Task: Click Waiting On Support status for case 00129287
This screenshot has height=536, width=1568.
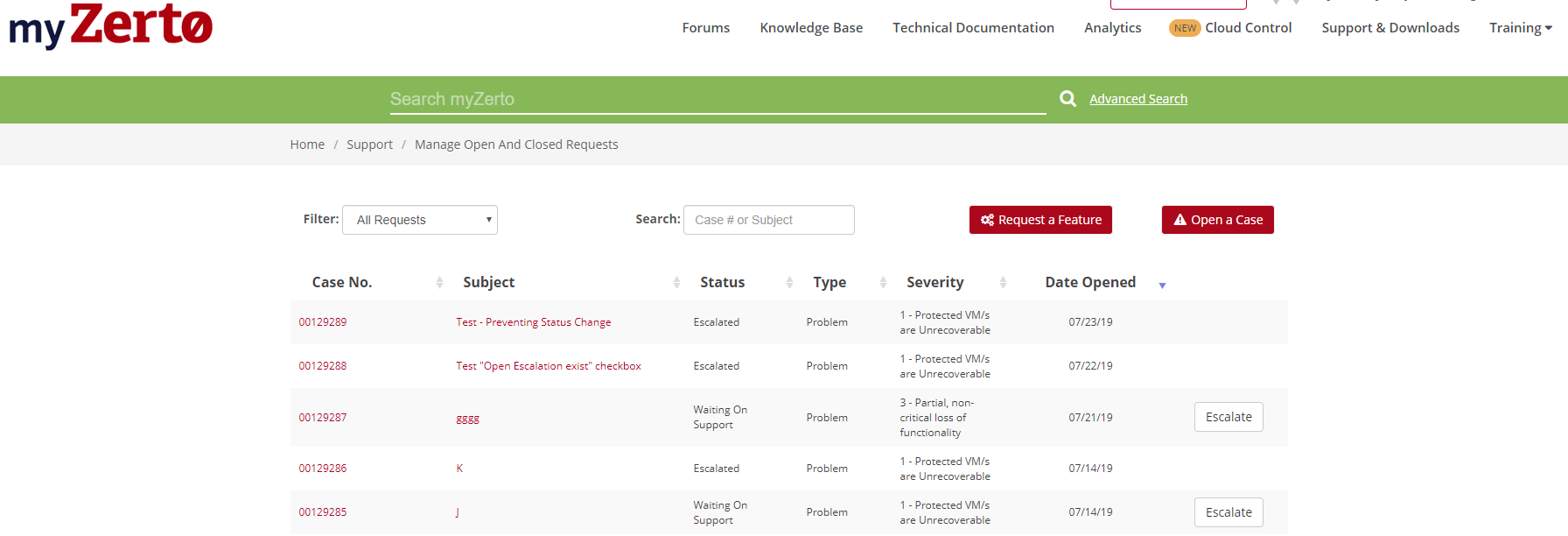Action: coord(720,417)
